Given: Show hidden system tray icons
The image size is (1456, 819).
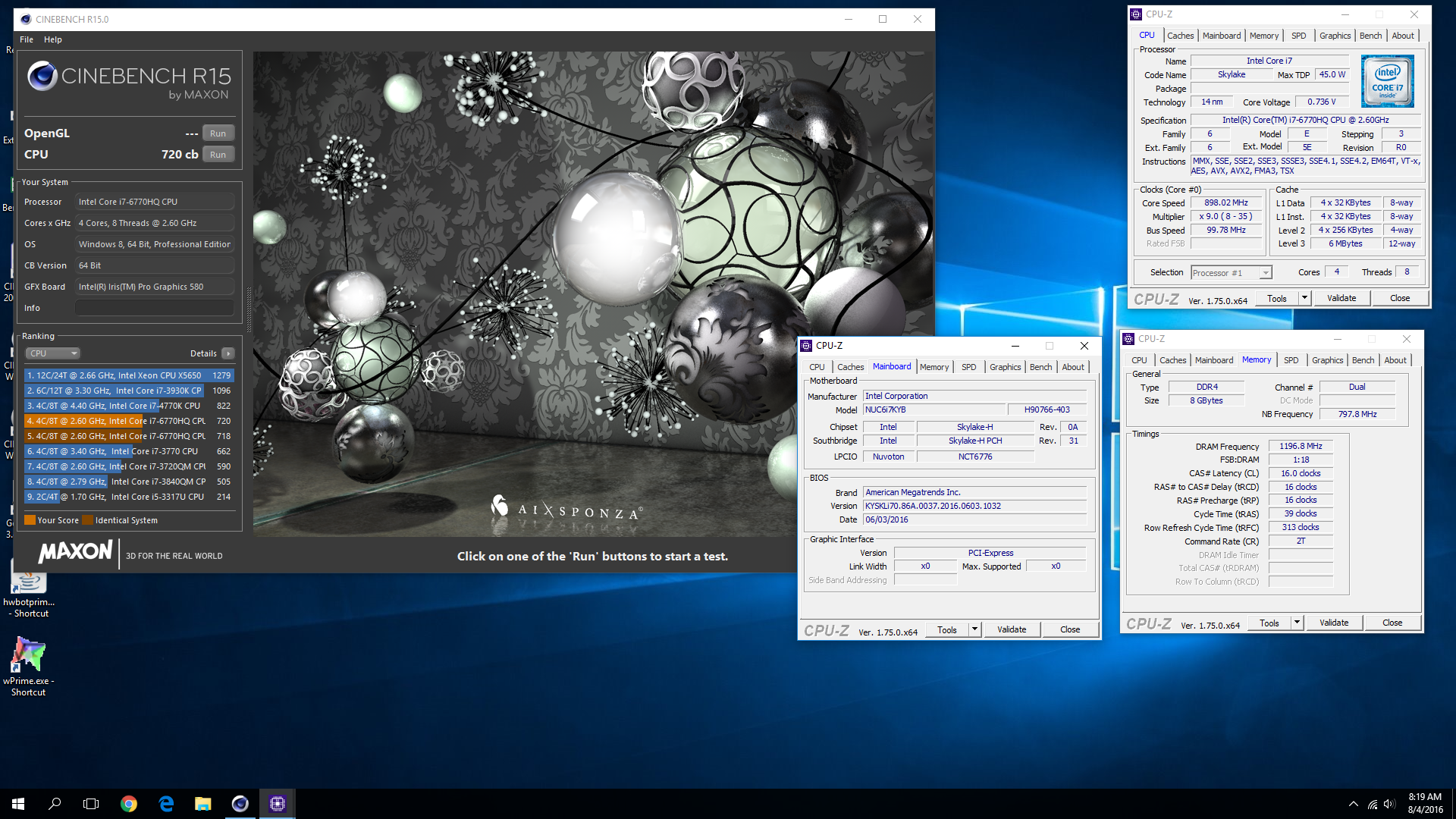Looking at the screenshot, I should tap(1353, 804).
